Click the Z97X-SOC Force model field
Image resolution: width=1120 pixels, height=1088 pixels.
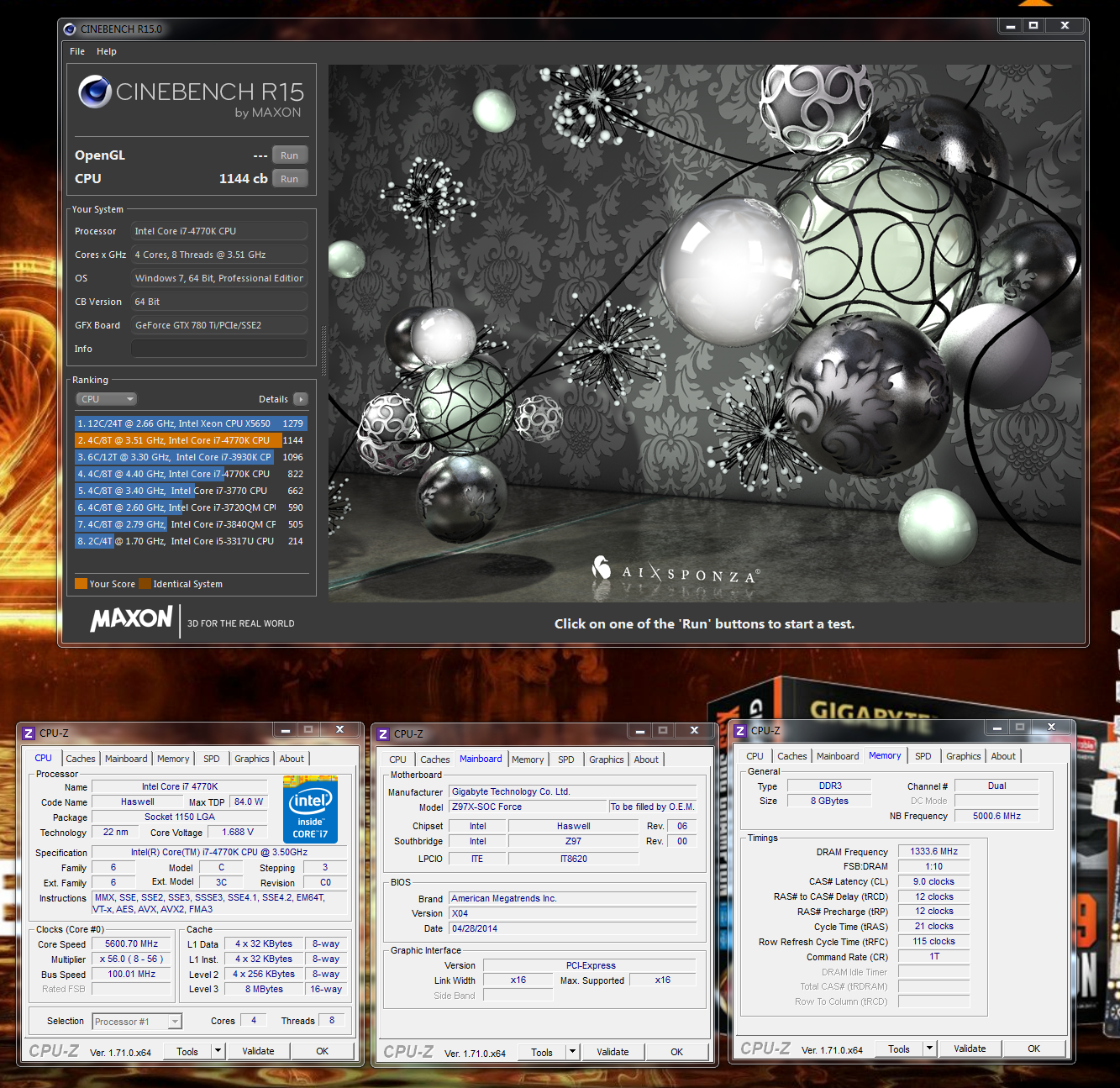pyautogui.click(x=528, y=807)
